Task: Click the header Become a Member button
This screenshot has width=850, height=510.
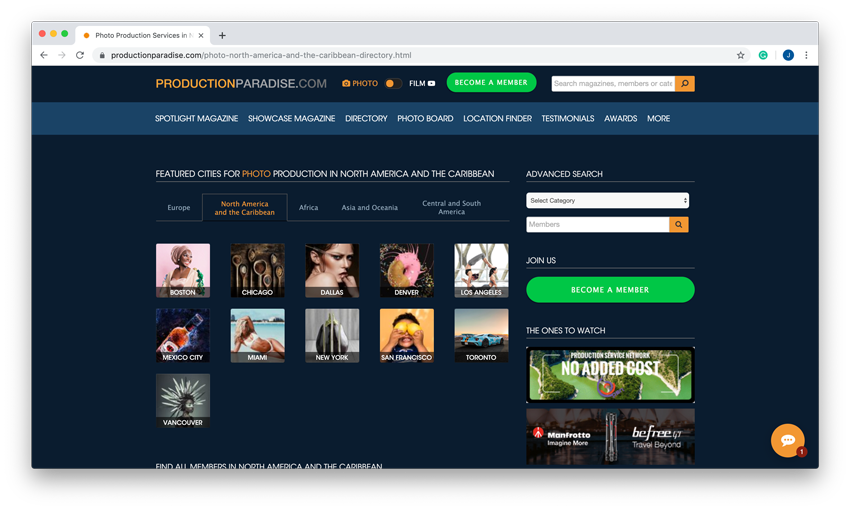Action: [491, 82]
